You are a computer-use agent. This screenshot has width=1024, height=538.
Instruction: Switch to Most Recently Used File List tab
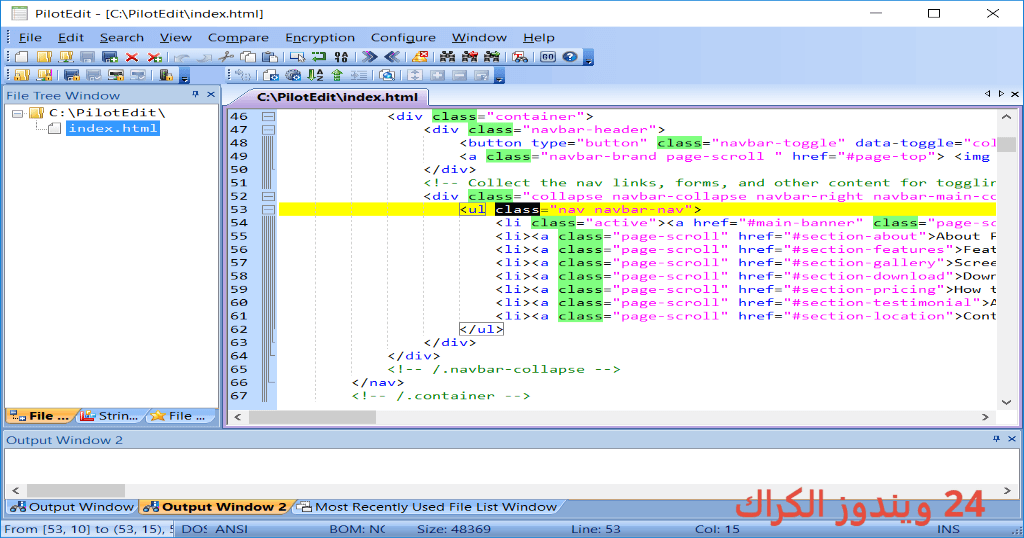[428, 507]
